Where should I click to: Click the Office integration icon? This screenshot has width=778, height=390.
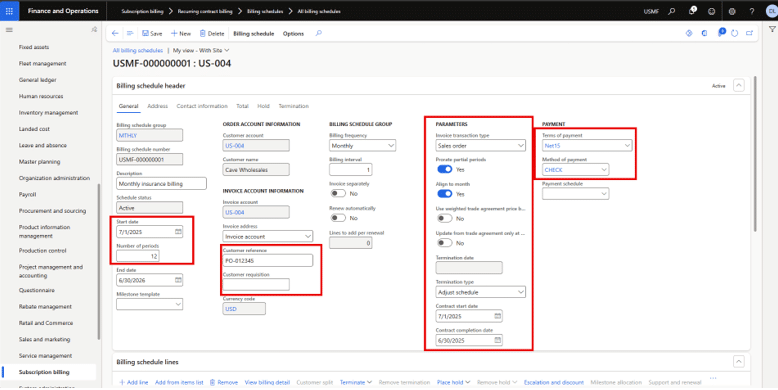(704, 33)
